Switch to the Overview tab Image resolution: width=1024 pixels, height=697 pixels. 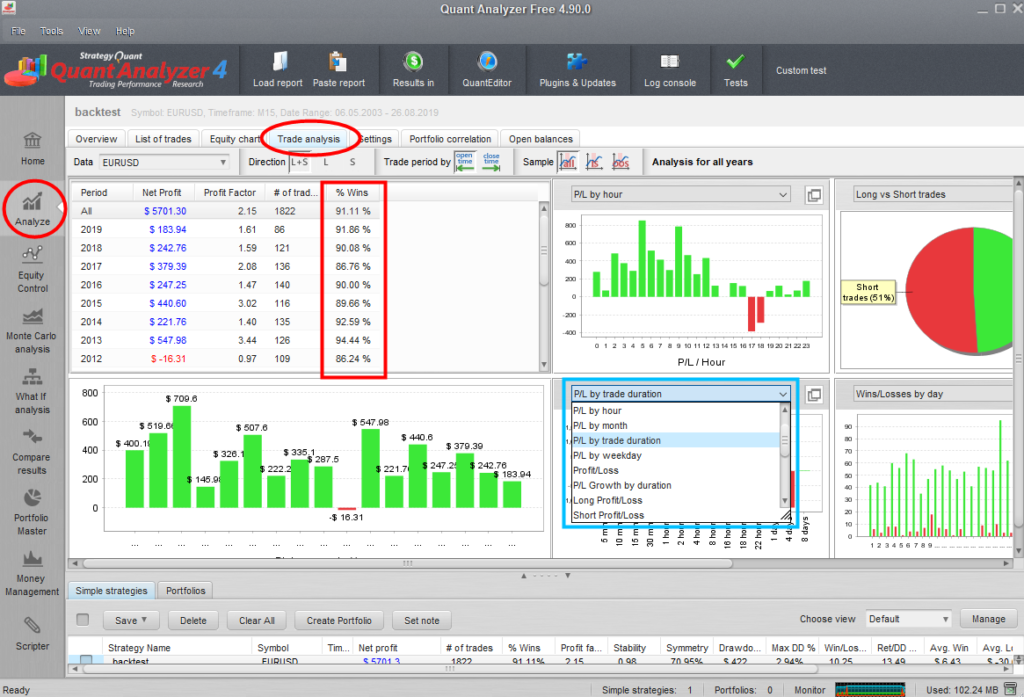click(96, 138)
